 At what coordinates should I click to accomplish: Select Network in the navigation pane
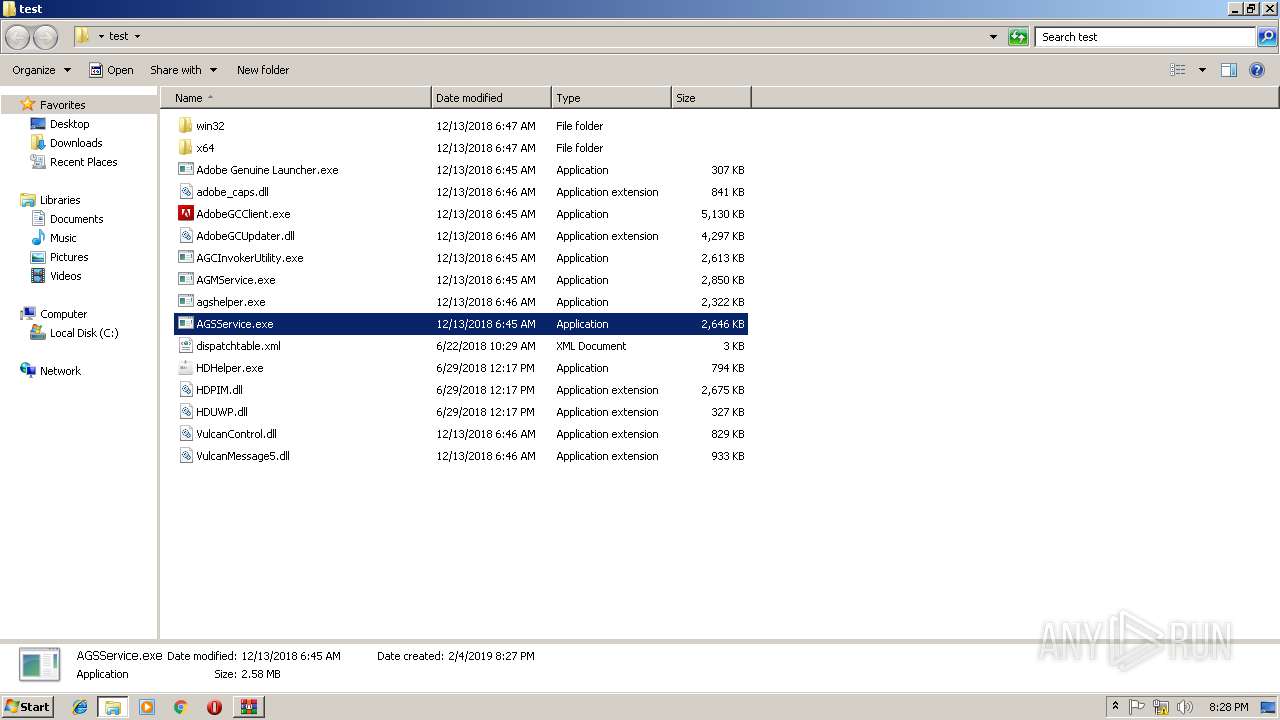tap(60, 371)
